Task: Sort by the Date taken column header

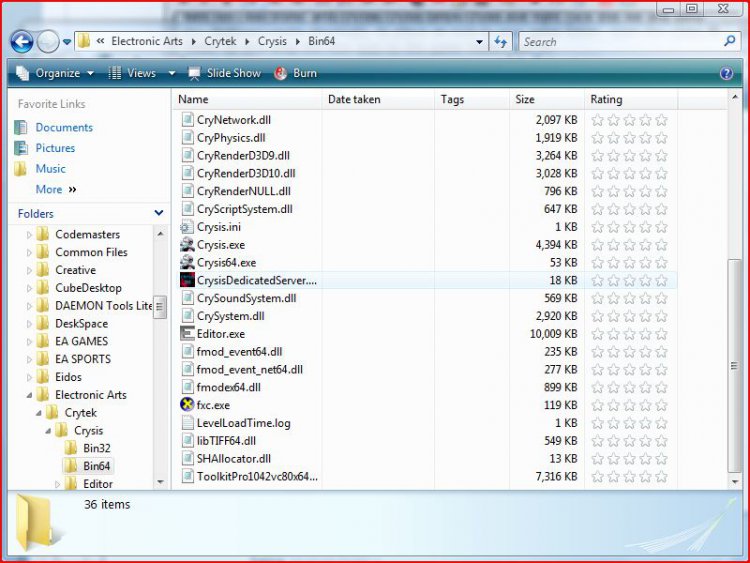Action: [x=378, y=99]
